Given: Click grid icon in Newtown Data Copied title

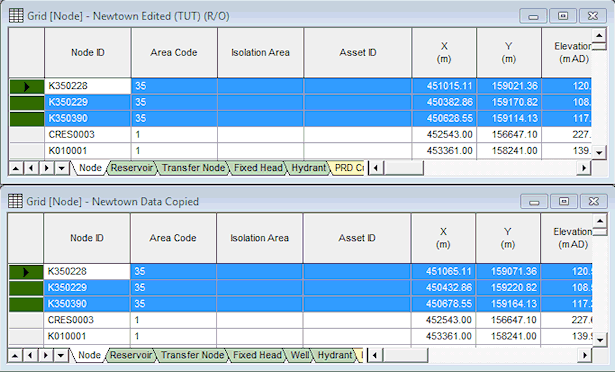Looking at the screenshot, I should [x=15, y=201].
